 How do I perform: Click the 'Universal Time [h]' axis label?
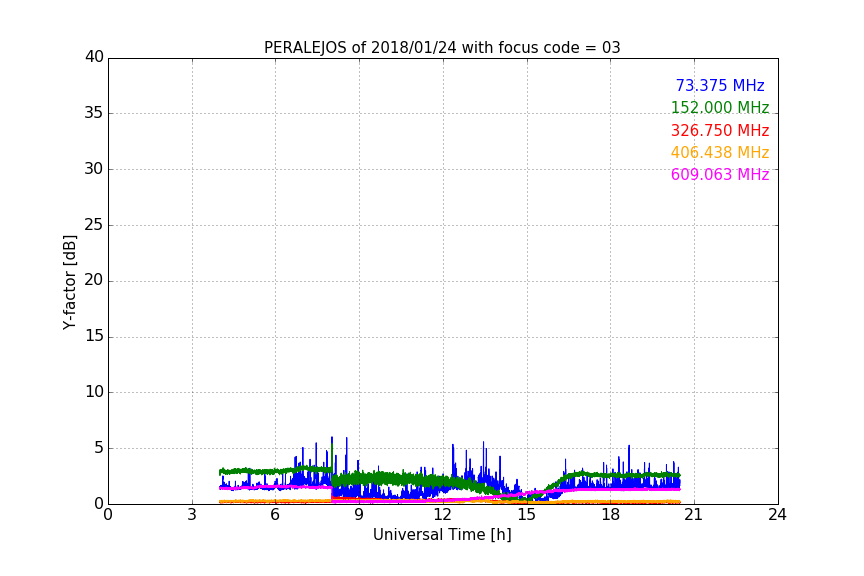pos(442,535)
